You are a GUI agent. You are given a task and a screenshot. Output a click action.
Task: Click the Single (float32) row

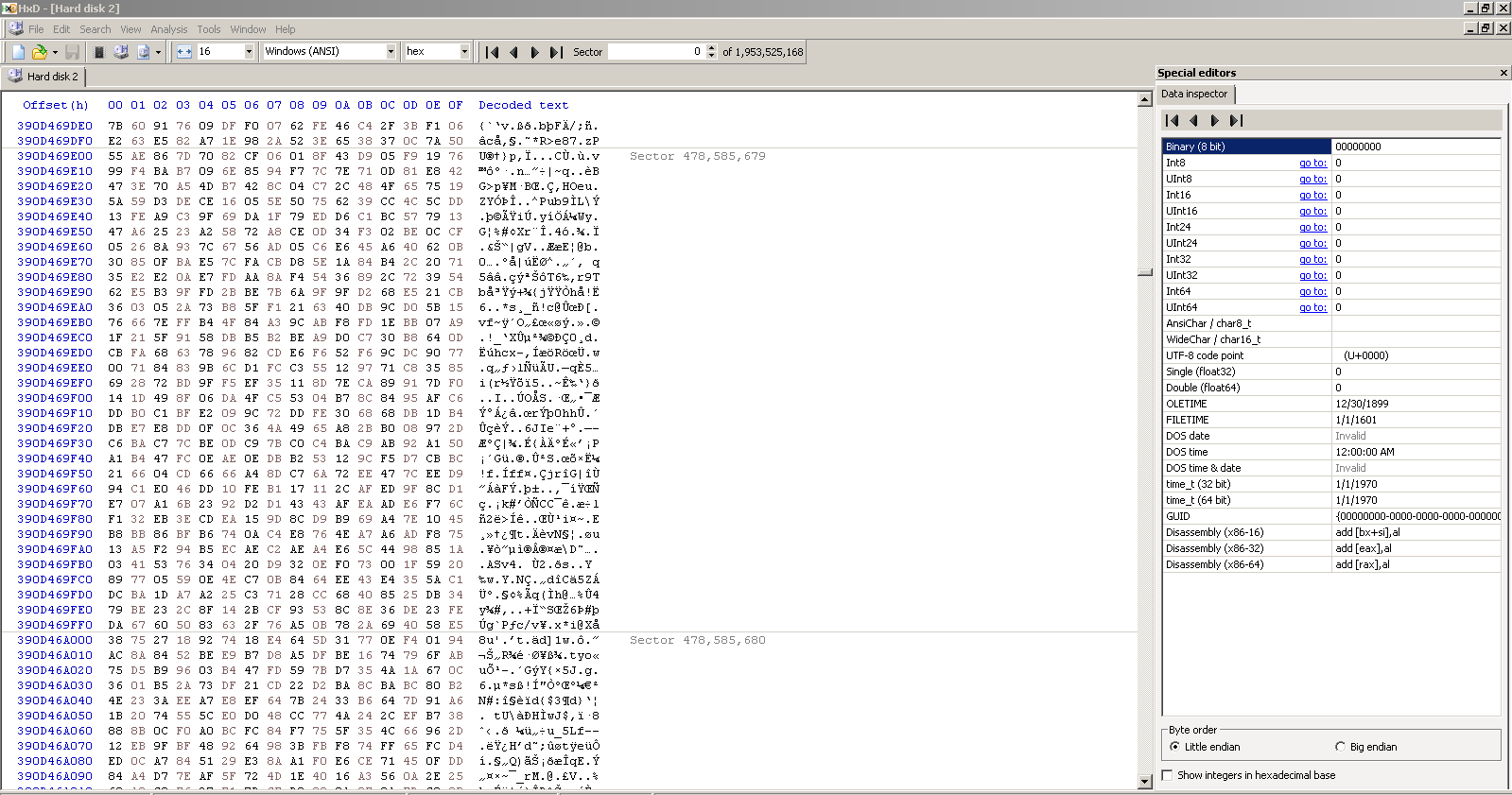click(x=1330, y=372)
